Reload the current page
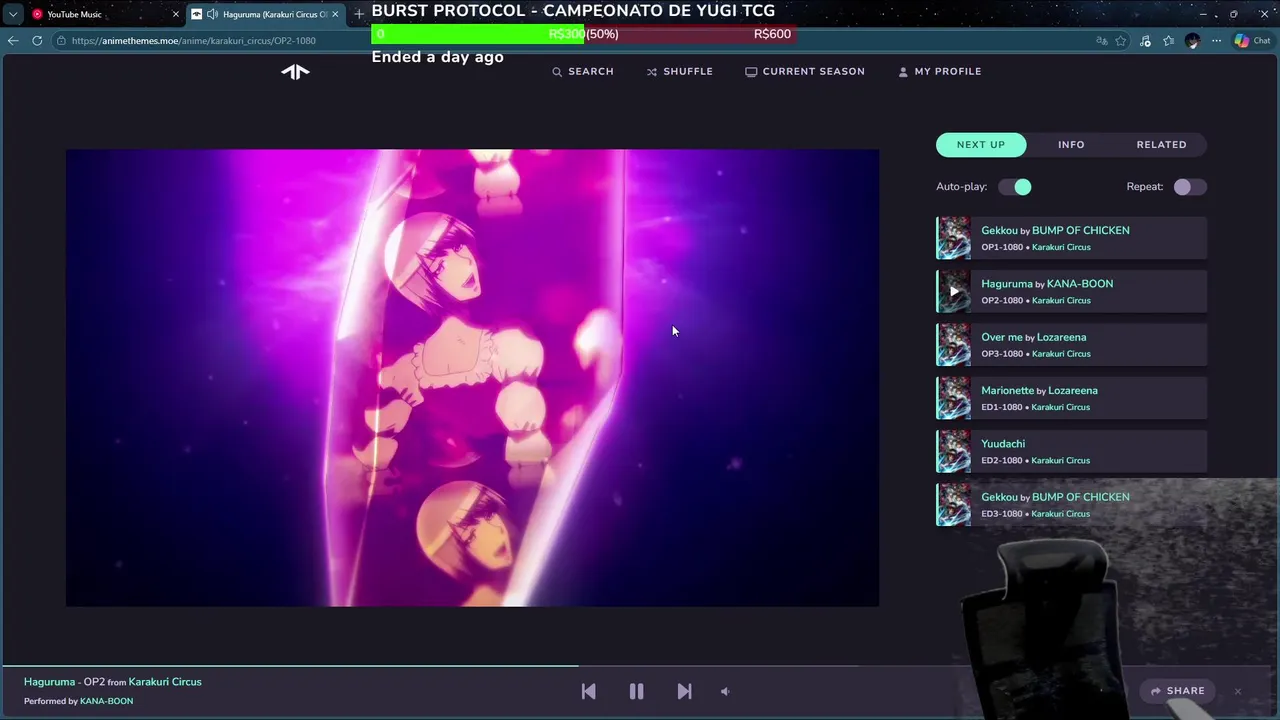The width and height of the screenshot is (1280, 720). coord(37,41)
